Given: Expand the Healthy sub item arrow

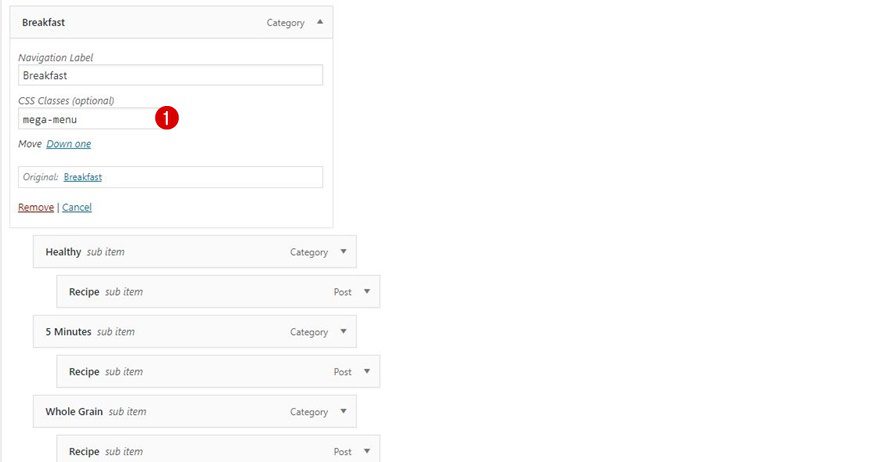Looking at the screenshot, I should pyautogui.click(x=343, y=251).
